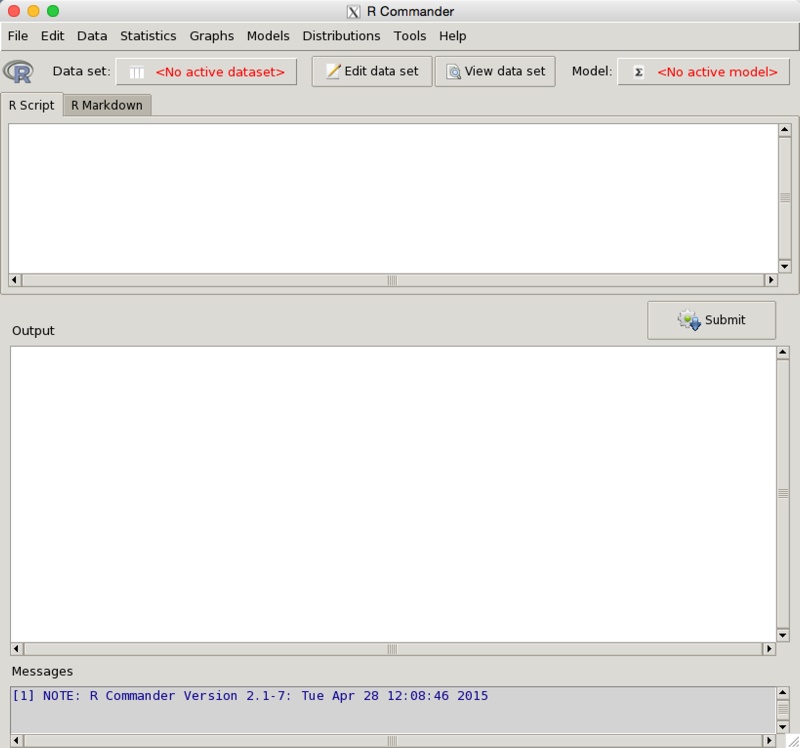Click the script pane scroll down arrow

[785, 266]
